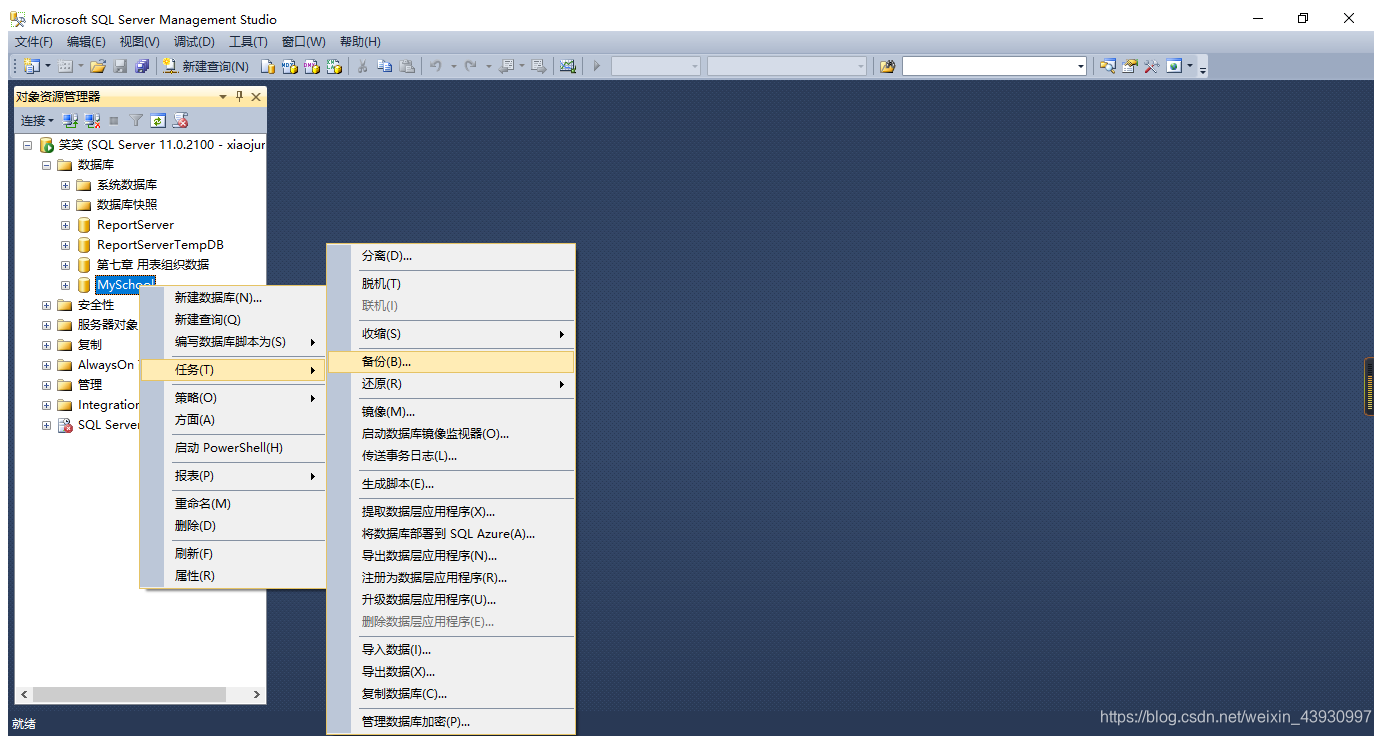Select 镜像(M)... menu item

(451, 412)
